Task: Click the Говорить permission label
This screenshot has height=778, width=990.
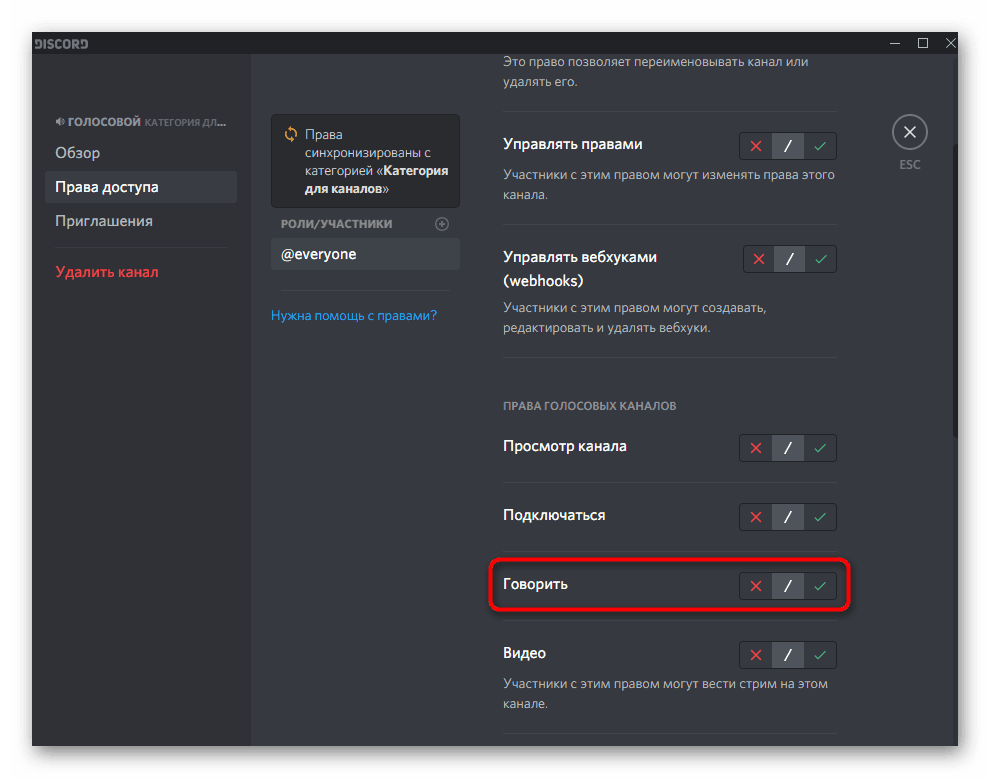Action: point(535,584)
